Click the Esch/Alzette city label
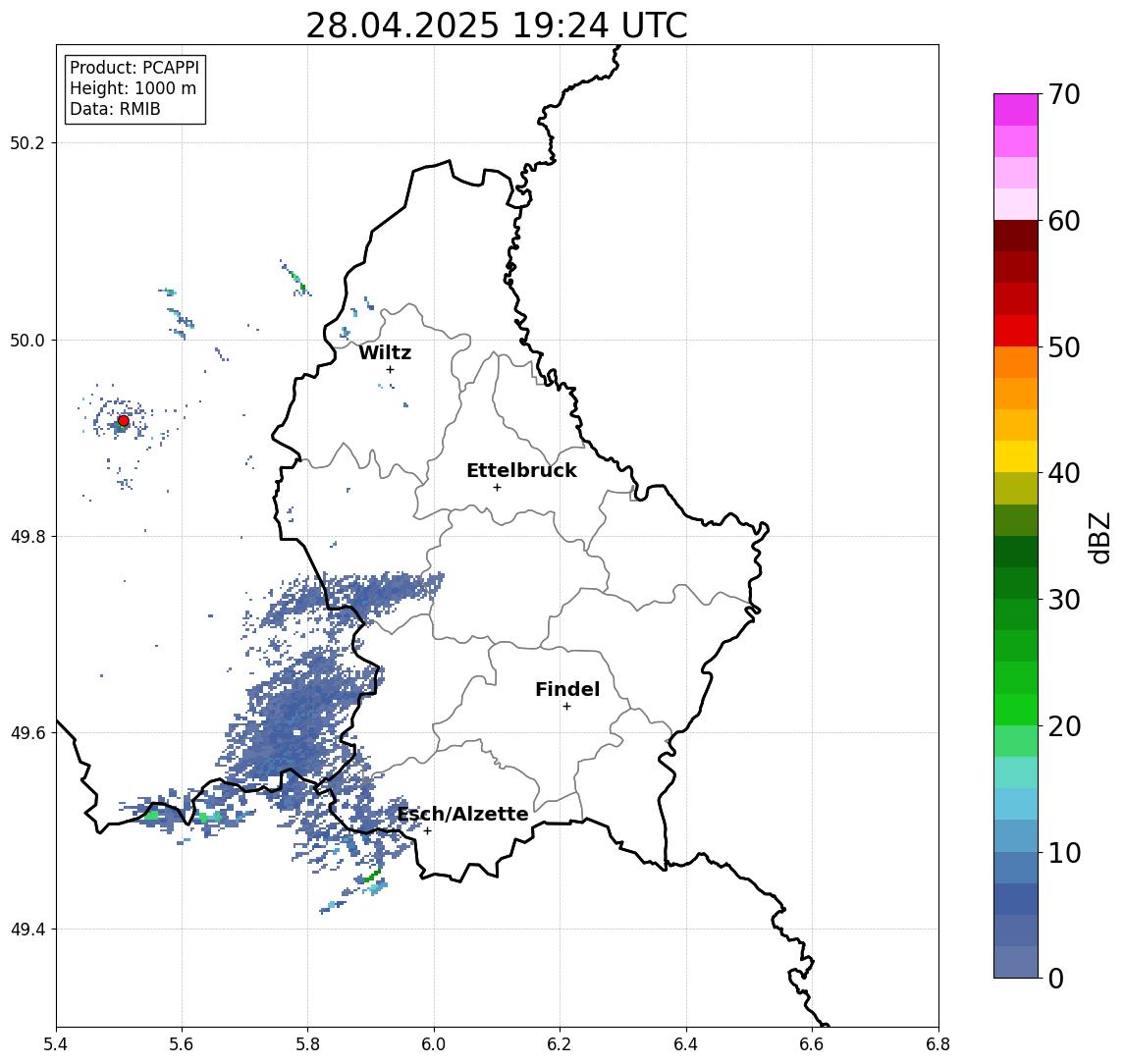Viewport: 1124px width, 1064px height. tap(462, 814)
